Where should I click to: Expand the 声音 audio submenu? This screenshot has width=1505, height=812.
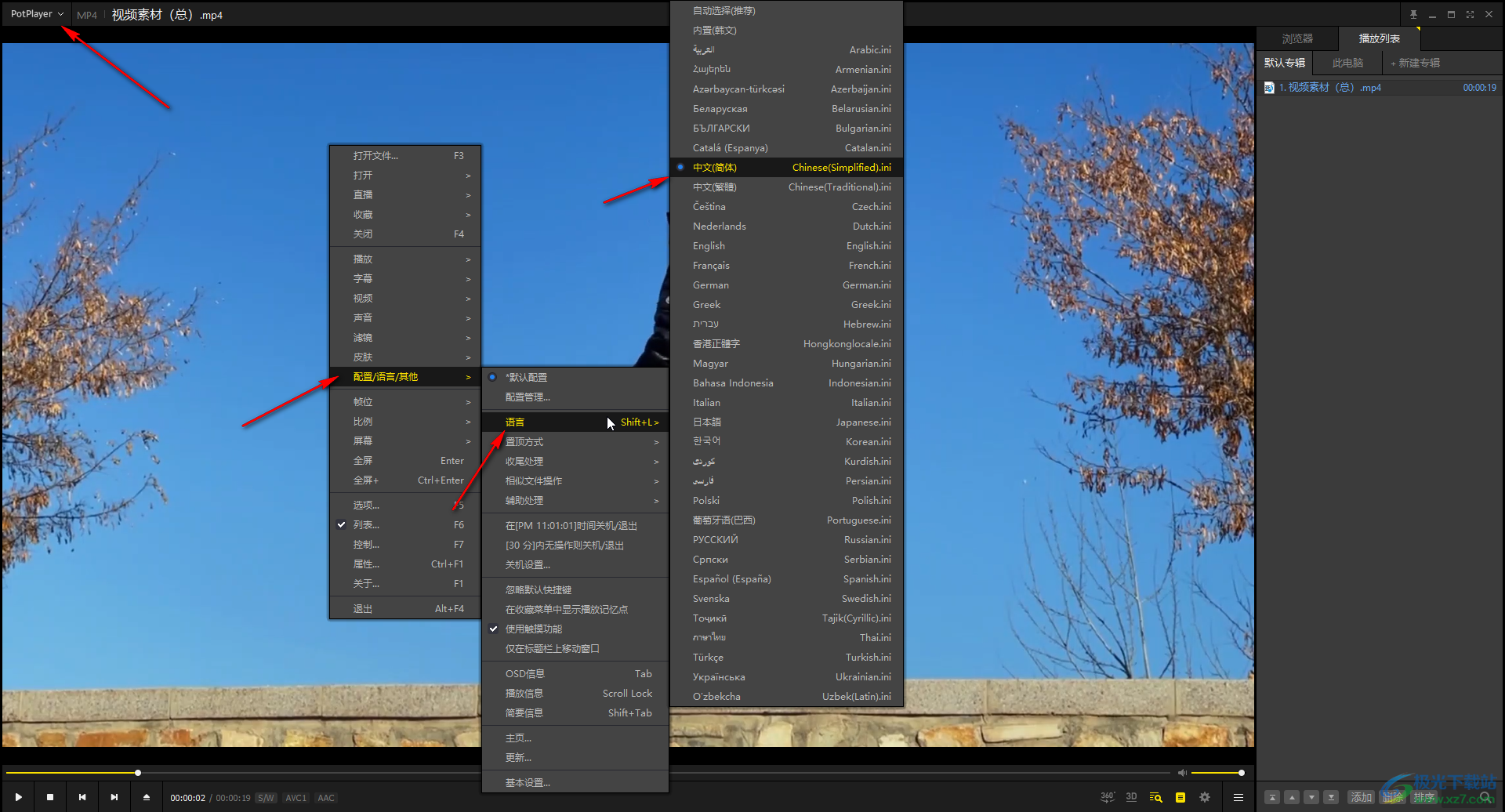click(405, 318)
